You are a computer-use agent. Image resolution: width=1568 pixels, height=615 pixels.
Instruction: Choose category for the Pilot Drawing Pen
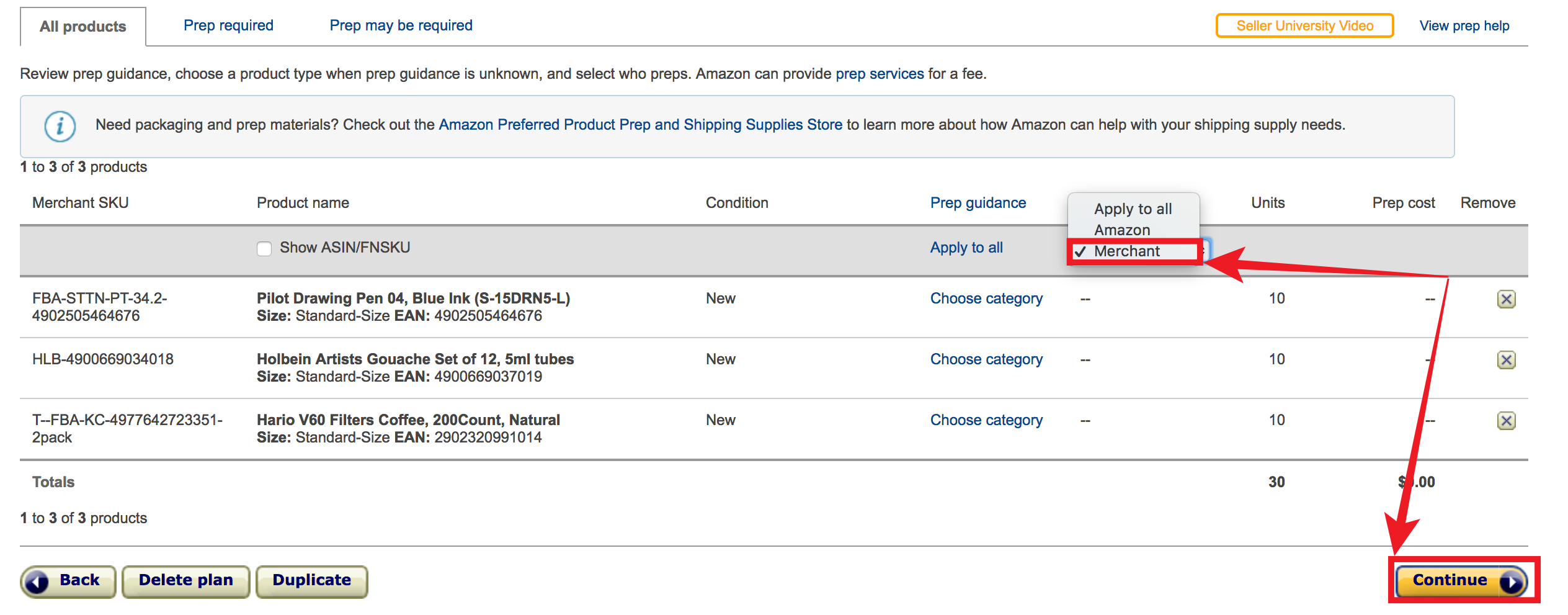point(986,299)
